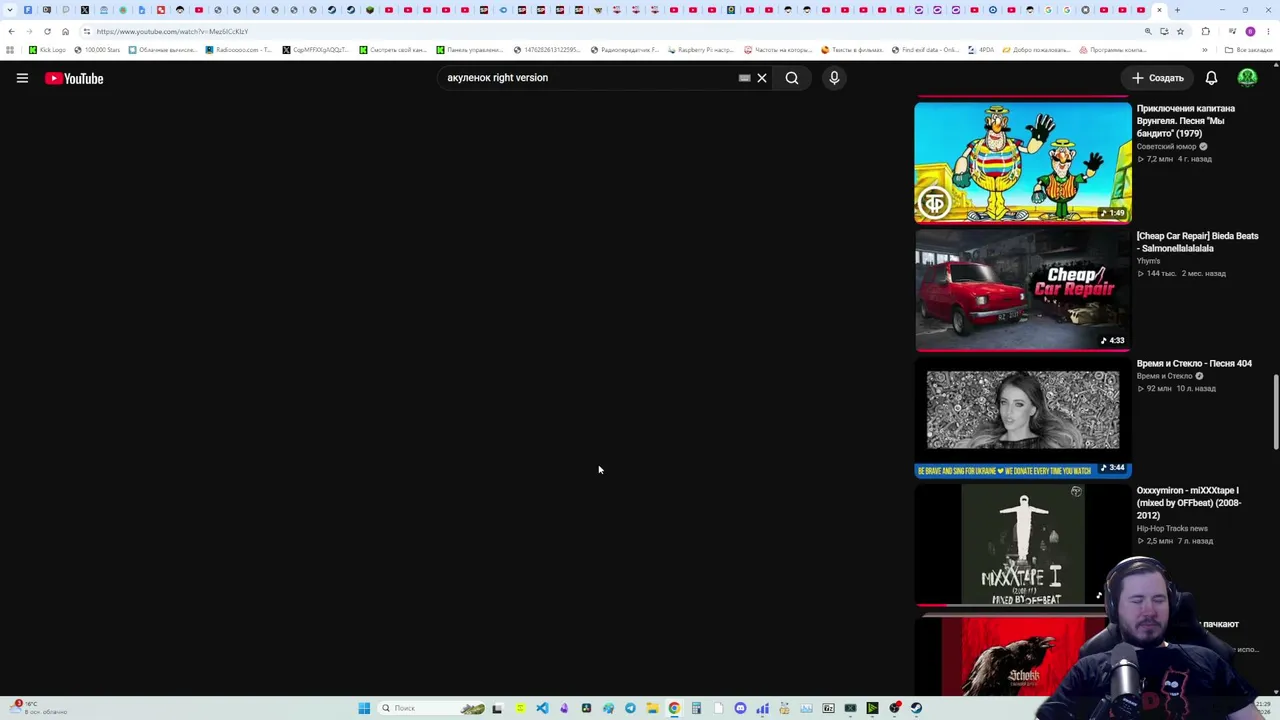Open '[Cheap Car Repair] Bieda Beats' title link
The image size is (1280, 720).
[1197, 242]
